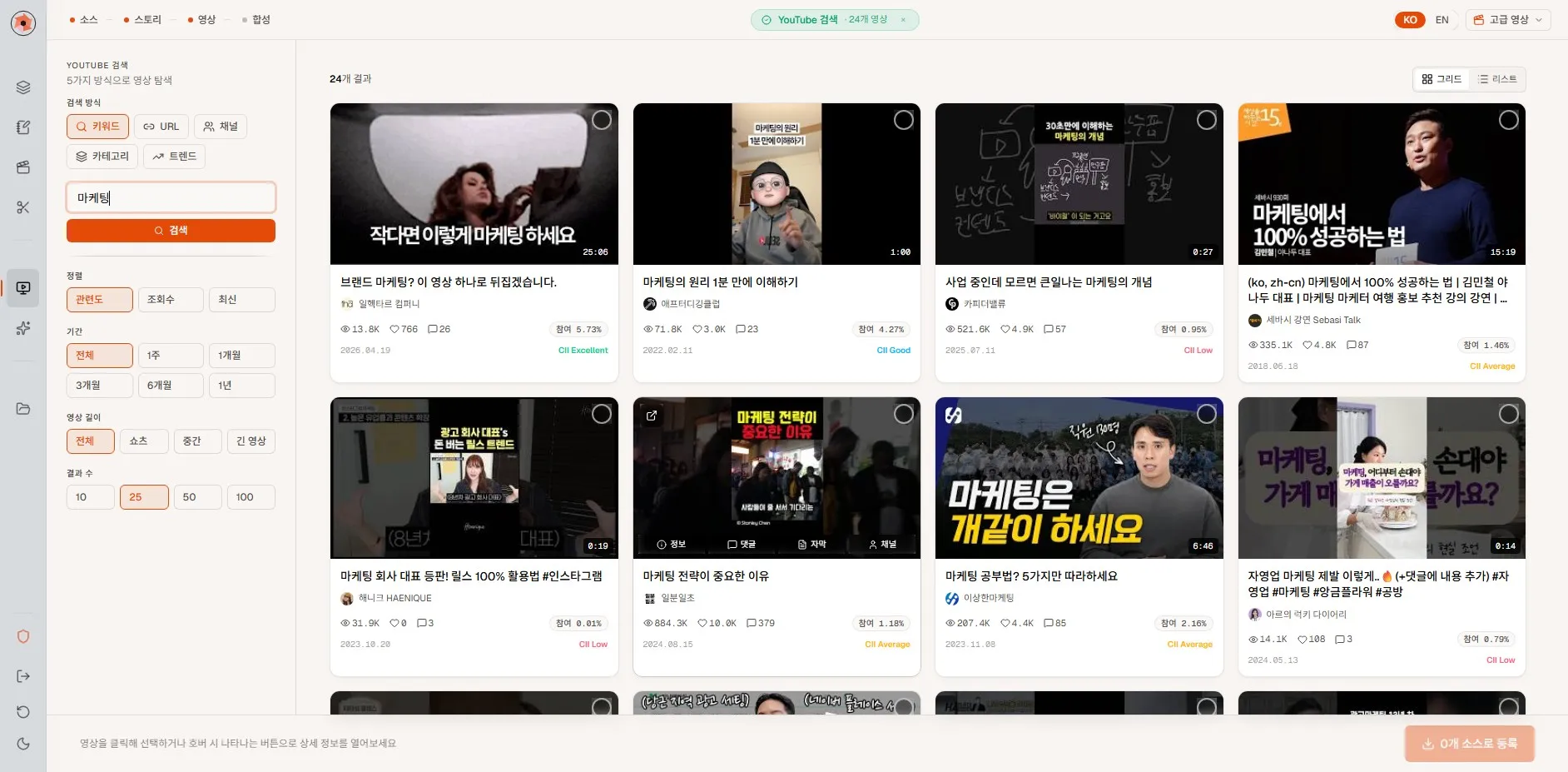Select the 자영업 마케팅 video checkbox
Screen dimensions: 1568x772
tap(1509, 415)
